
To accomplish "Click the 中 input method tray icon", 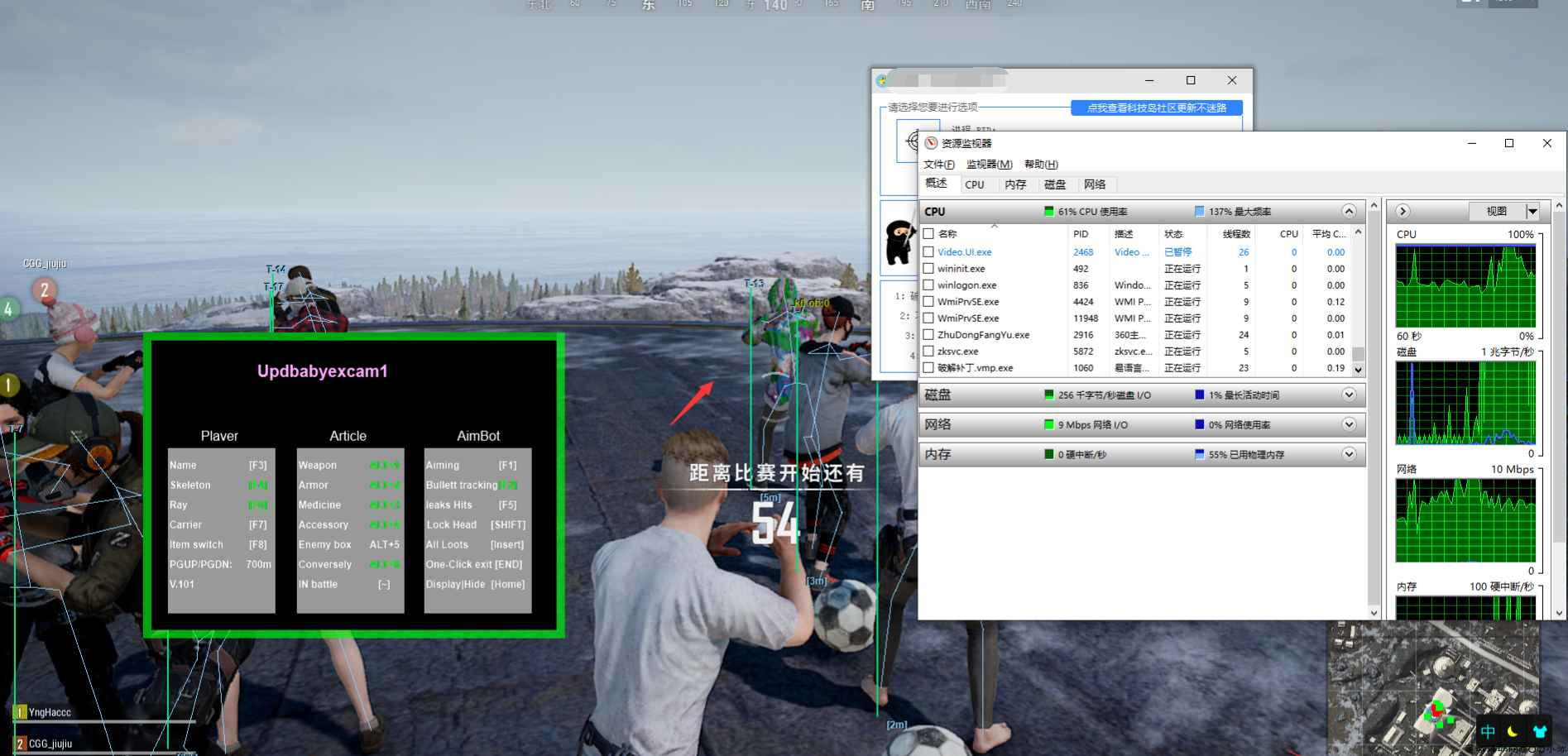I will click(1488, 732).
